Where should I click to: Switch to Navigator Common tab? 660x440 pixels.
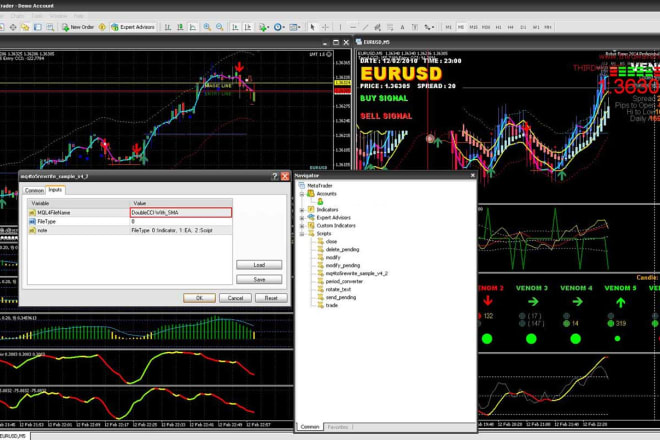click(x=310, y=427)
